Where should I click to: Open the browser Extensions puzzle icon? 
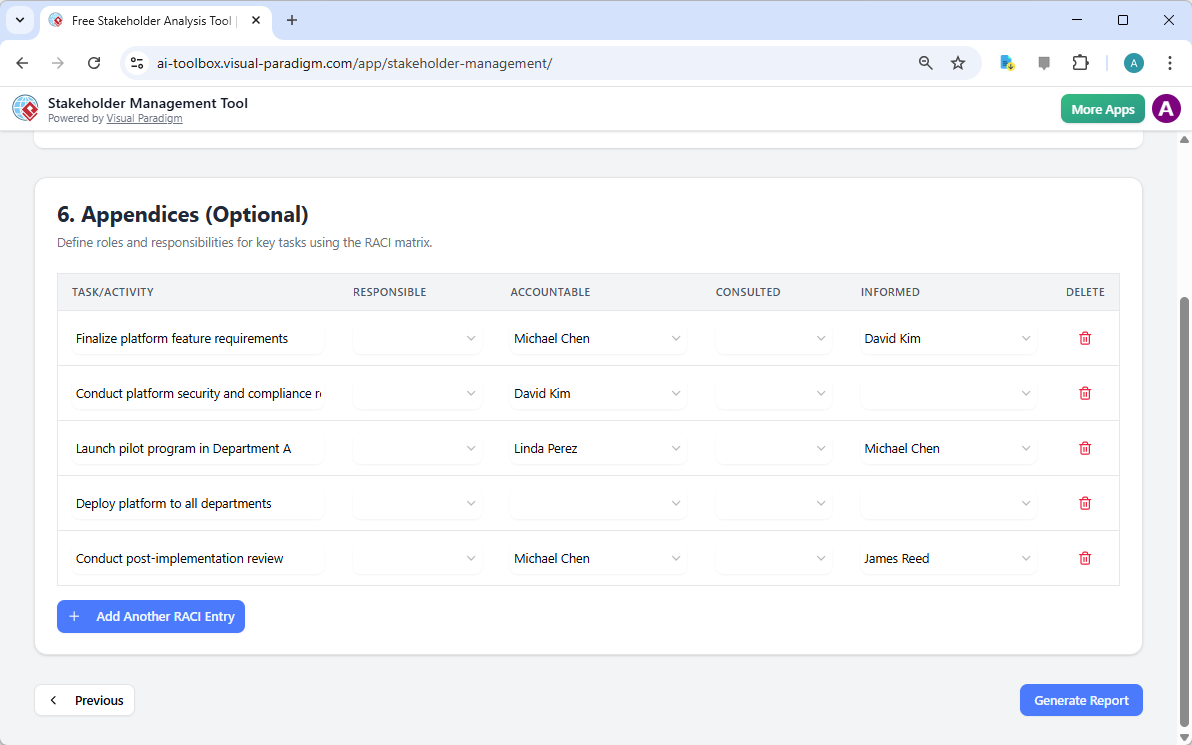point(1080,62)
